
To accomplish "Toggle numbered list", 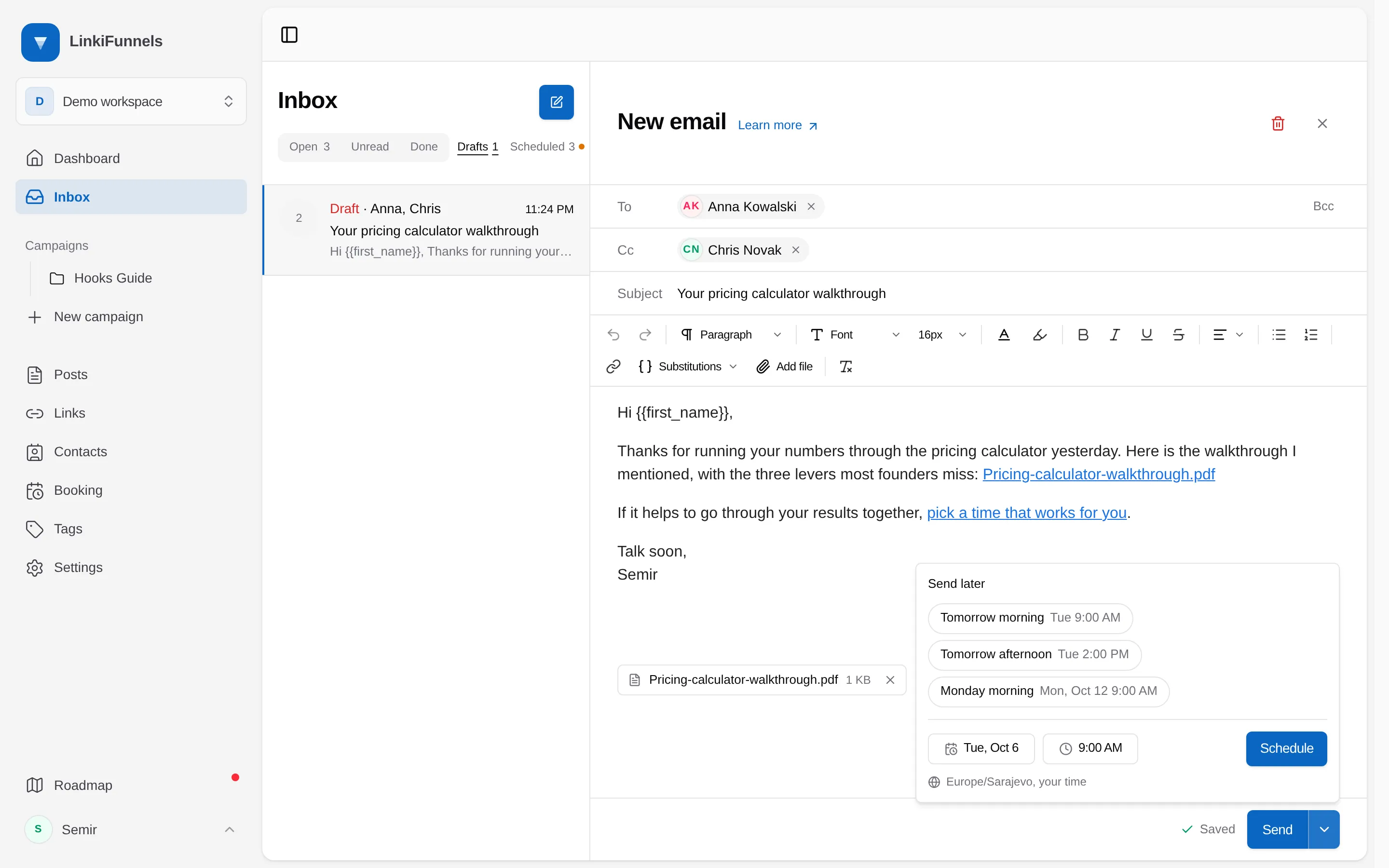I will (1311, 335).
